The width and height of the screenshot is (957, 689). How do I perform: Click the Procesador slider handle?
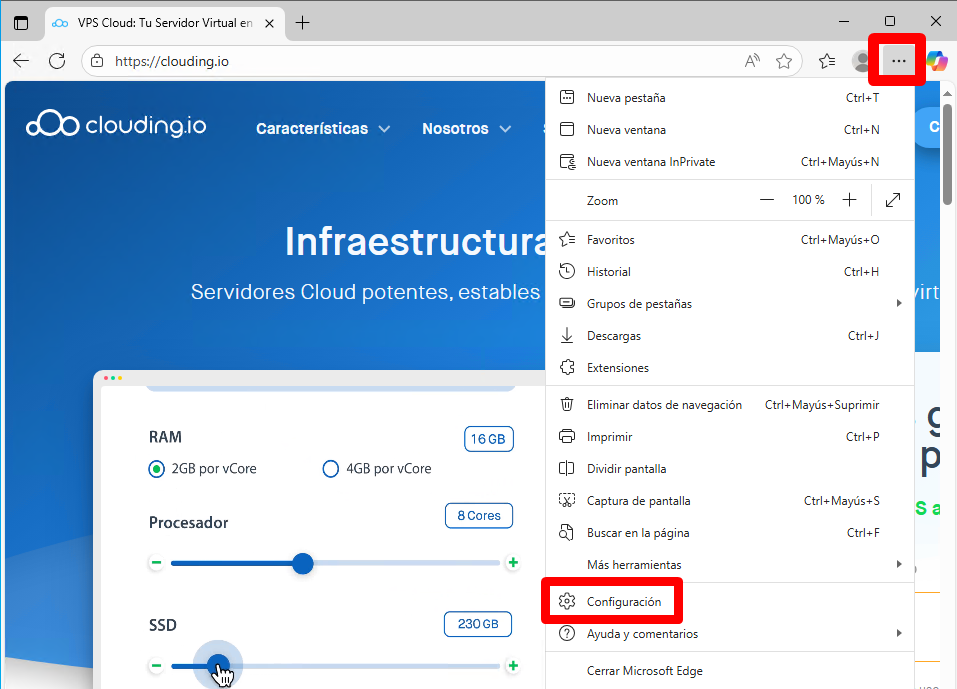(303, 564)
